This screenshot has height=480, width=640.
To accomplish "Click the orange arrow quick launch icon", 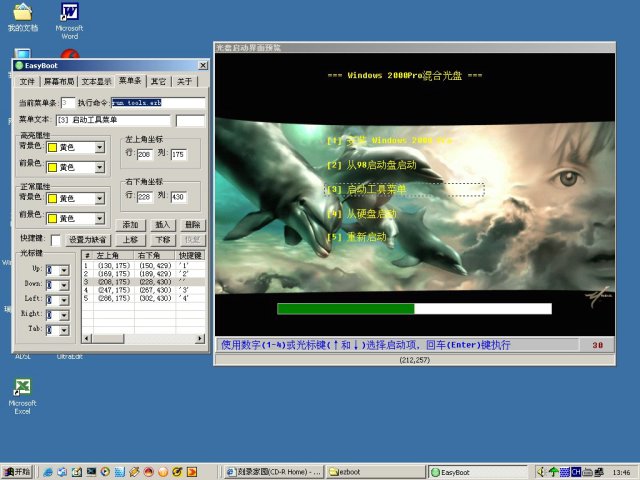I will 192,472.
